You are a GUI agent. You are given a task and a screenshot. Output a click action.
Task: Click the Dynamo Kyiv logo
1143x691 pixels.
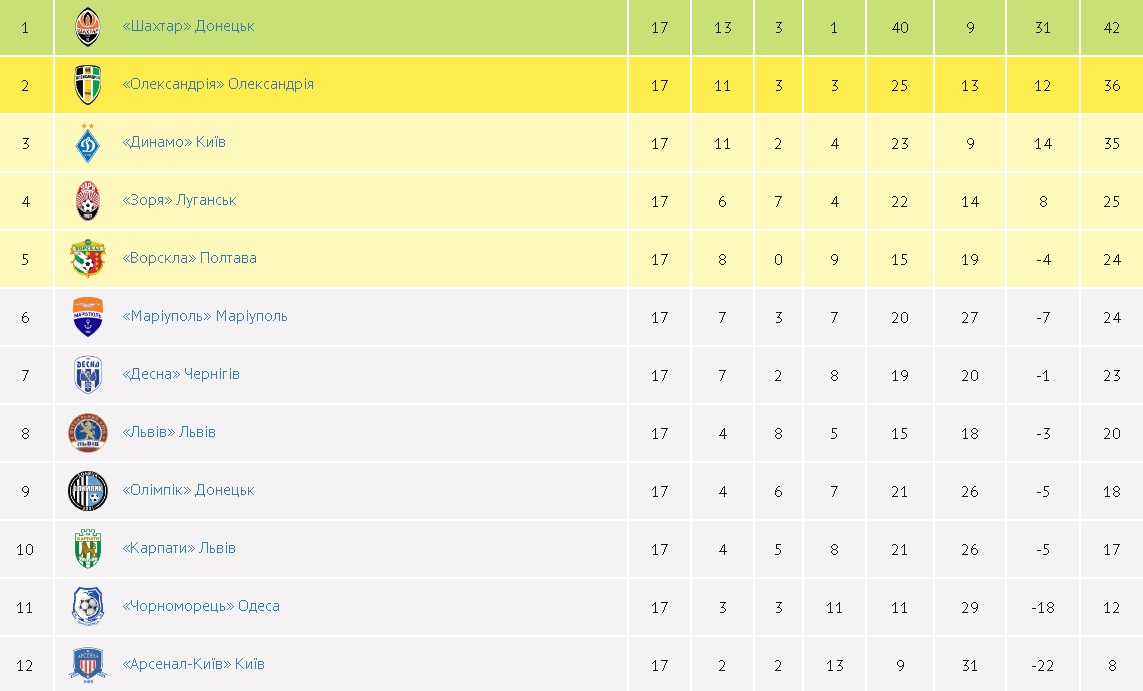88,143
